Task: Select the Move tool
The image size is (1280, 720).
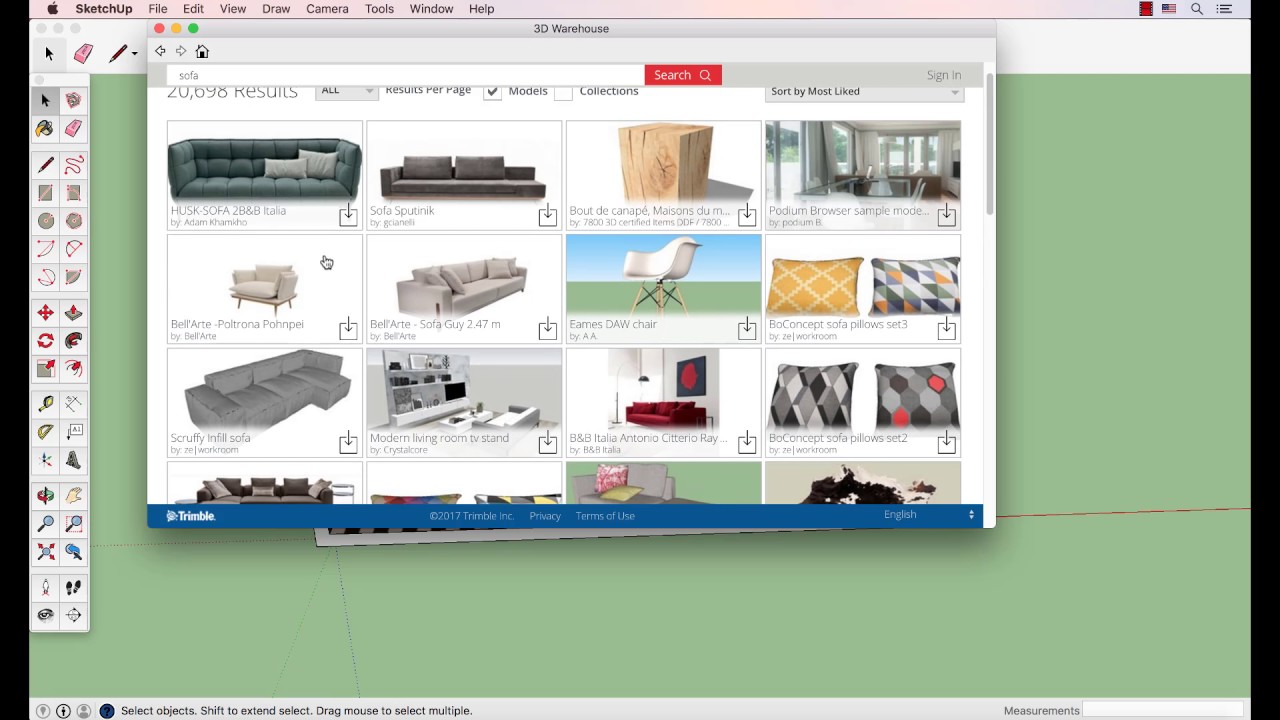Action: click(x=45, y=313)
